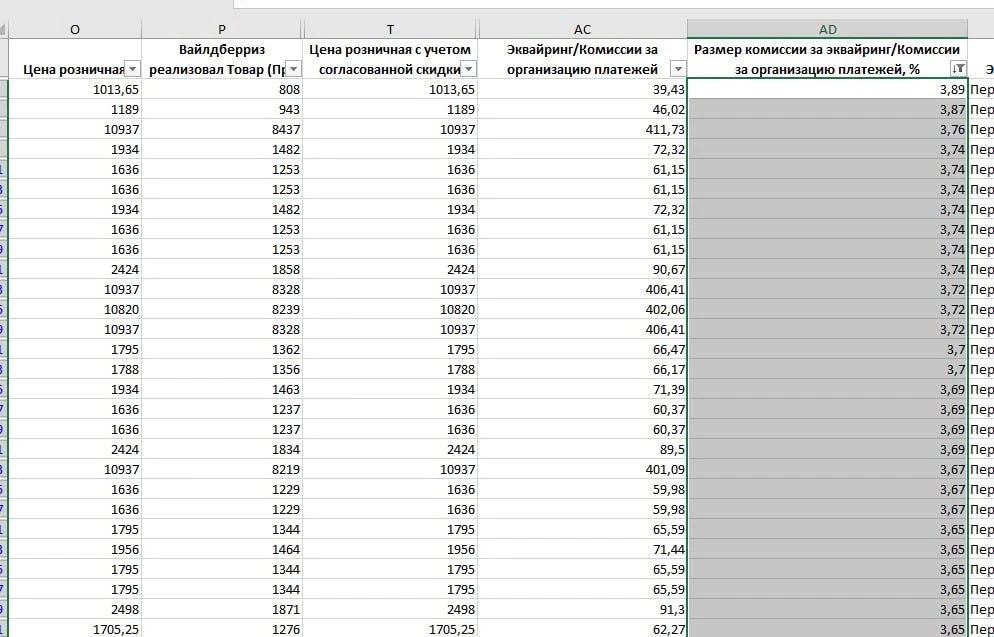Select cell containing 91,3

point(582,609)
